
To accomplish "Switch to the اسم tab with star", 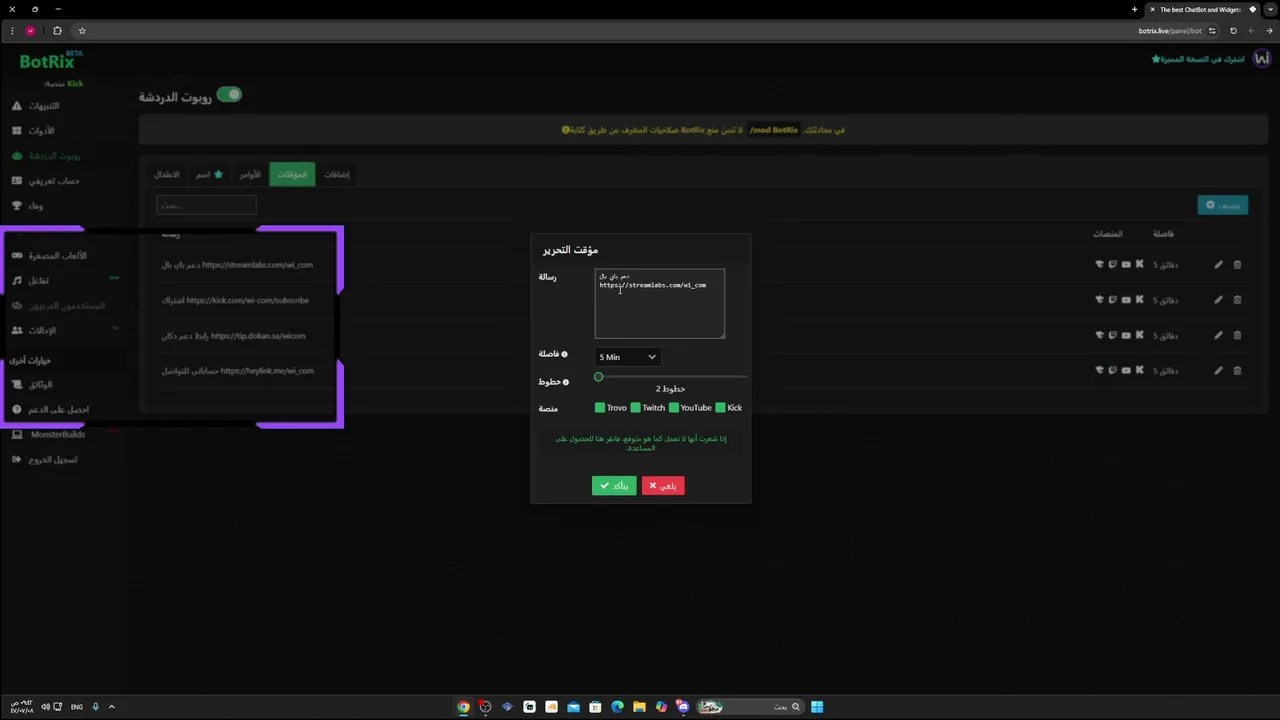I will pos(209,174).
